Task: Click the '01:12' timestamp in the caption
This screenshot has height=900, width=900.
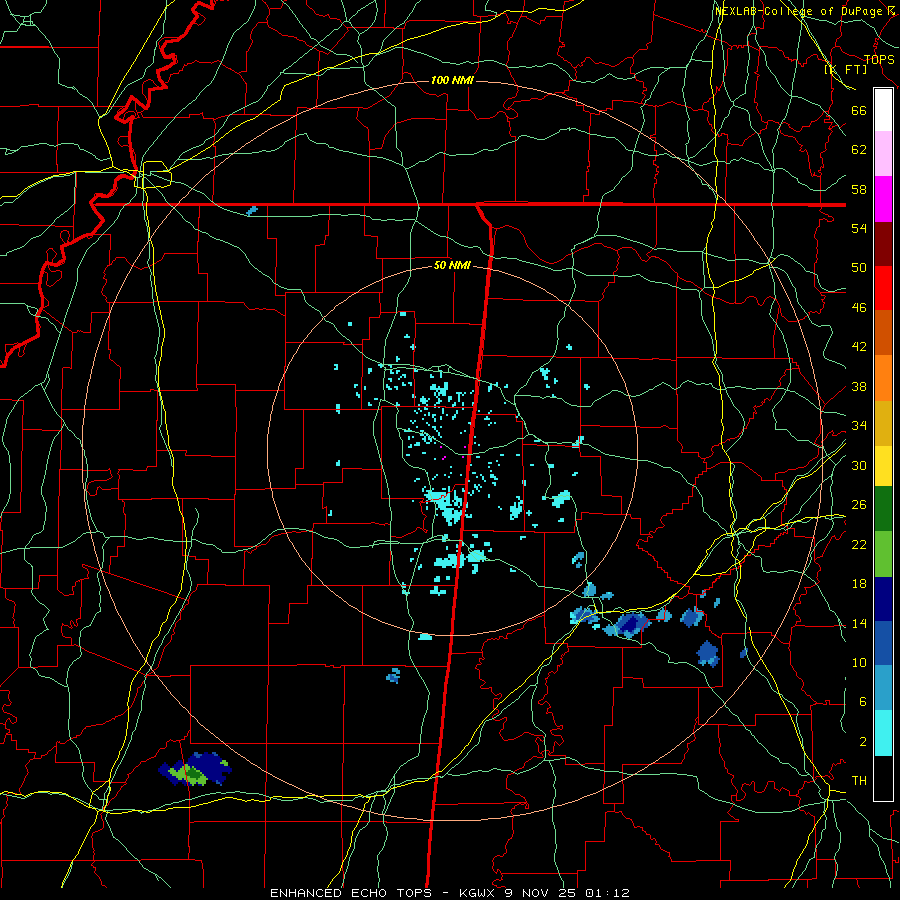Action: [x=608, y=893]
